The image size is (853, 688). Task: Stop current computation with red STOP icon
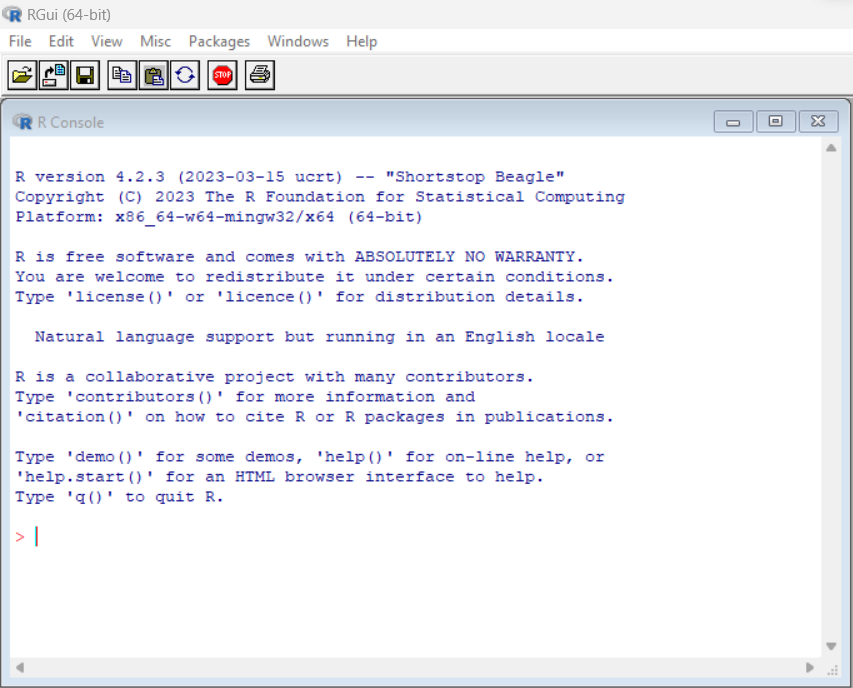click(x=222, y=75)
